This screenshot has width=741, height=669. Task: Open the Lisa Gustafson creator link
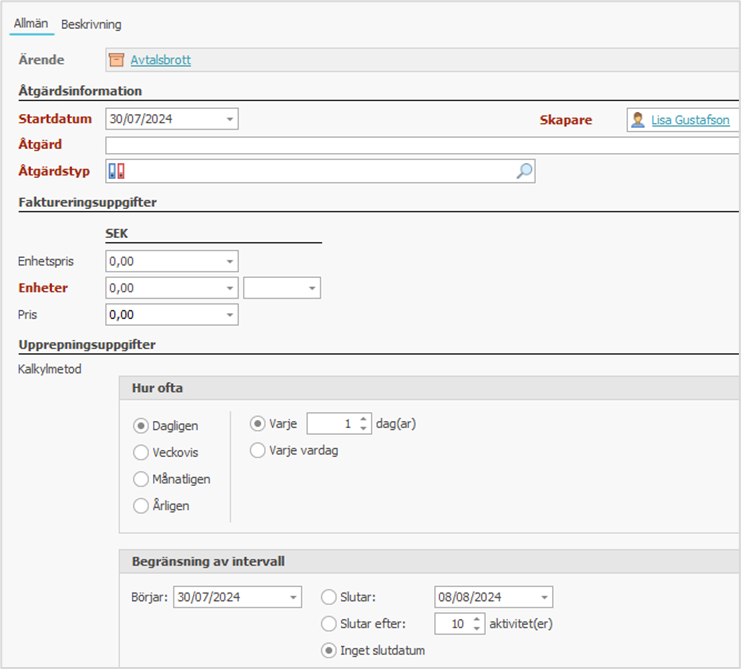(690, 120)
